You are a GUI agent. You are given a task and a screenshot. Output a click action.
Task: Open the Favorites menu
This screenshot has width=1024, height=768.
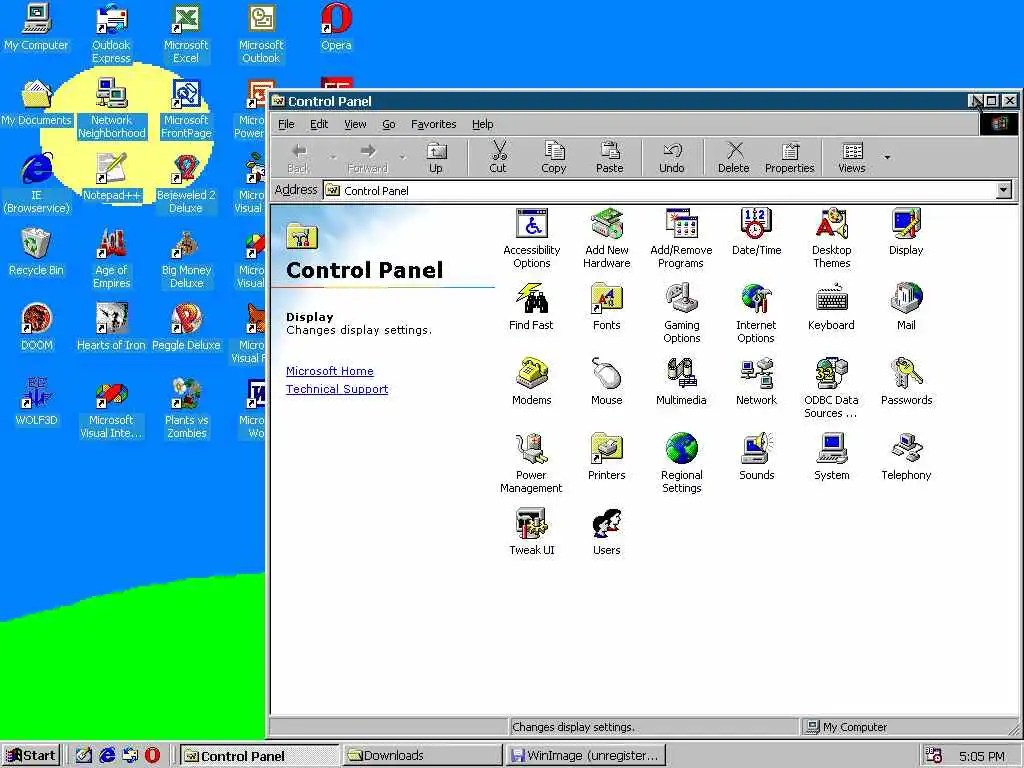point(434,124)
